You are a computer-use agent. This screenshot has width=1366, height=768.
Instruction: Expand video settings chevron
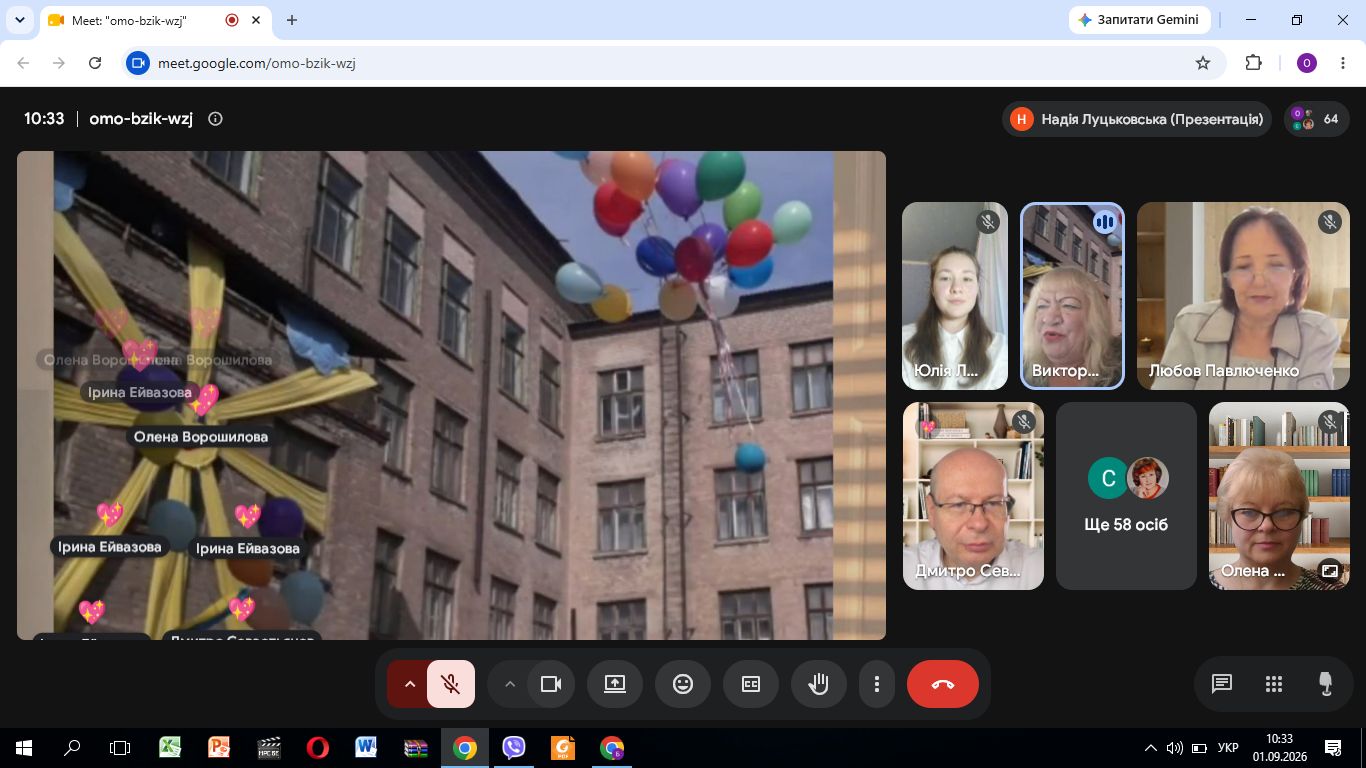(x=509, y=684)
